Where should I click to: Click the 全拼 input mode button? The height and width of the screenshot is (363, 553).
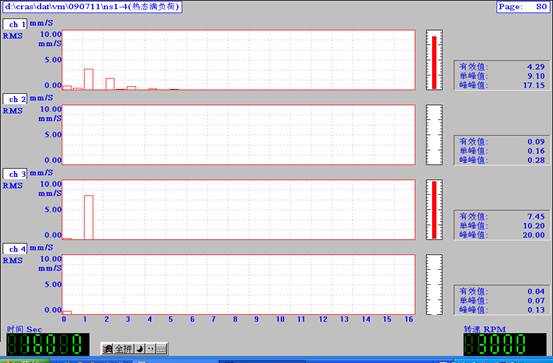[x=123, y=349]
